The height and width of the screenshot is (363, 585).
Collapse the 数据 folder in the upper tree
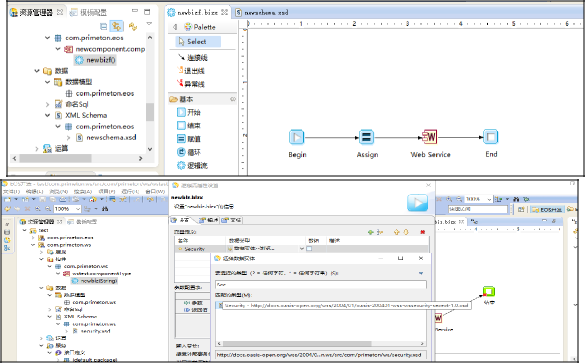click(x=37, y=71)
